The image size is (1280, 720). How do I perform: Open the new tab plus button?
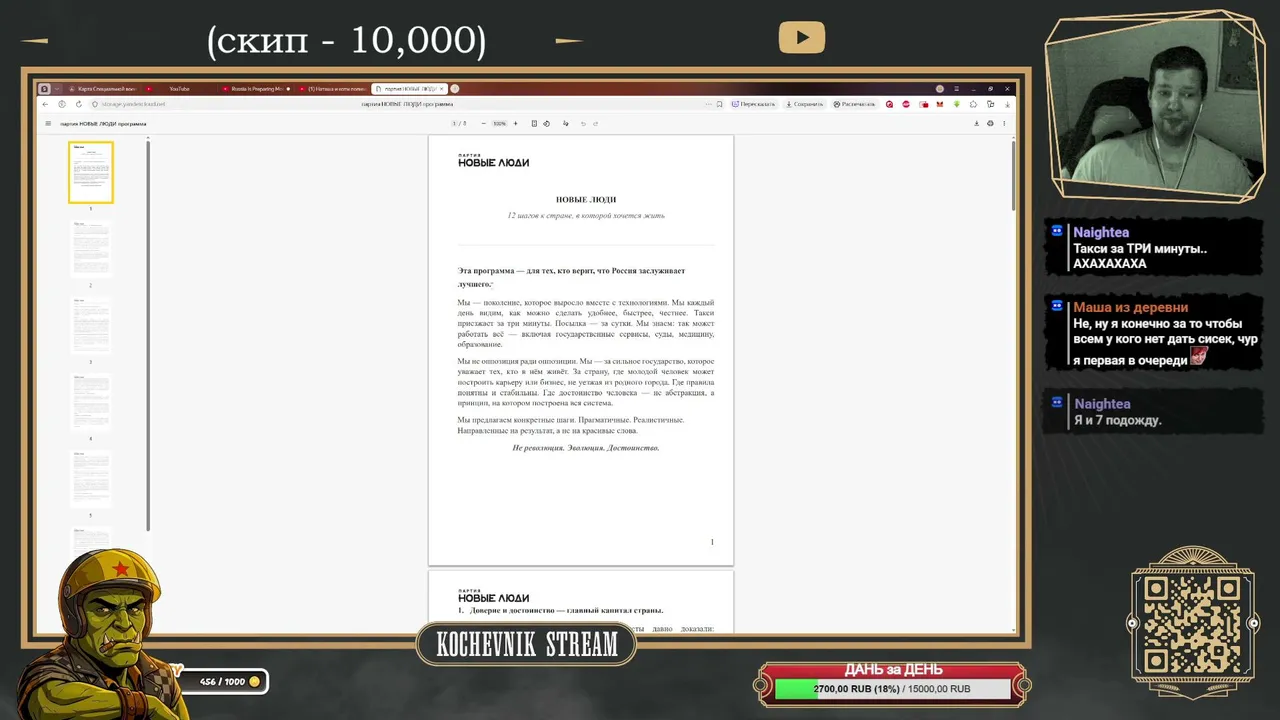(x=455, y=89)
